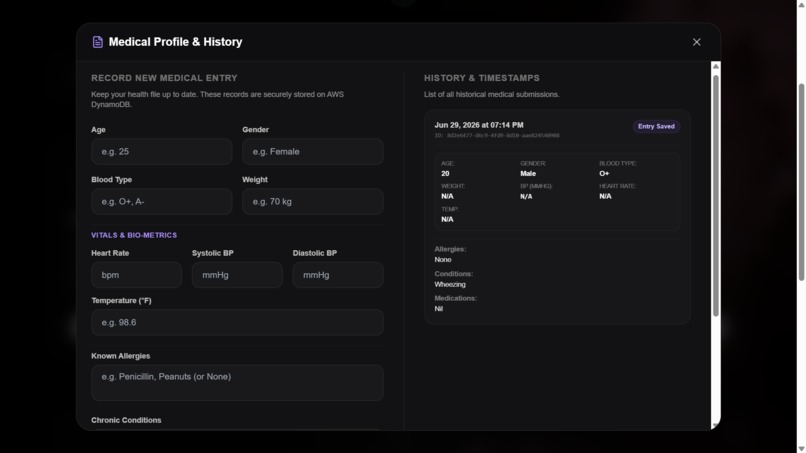Image resolution: width=806 pixels, height=453 pixels.
Task: Click the Entry Saved badge
Action: 656,126
